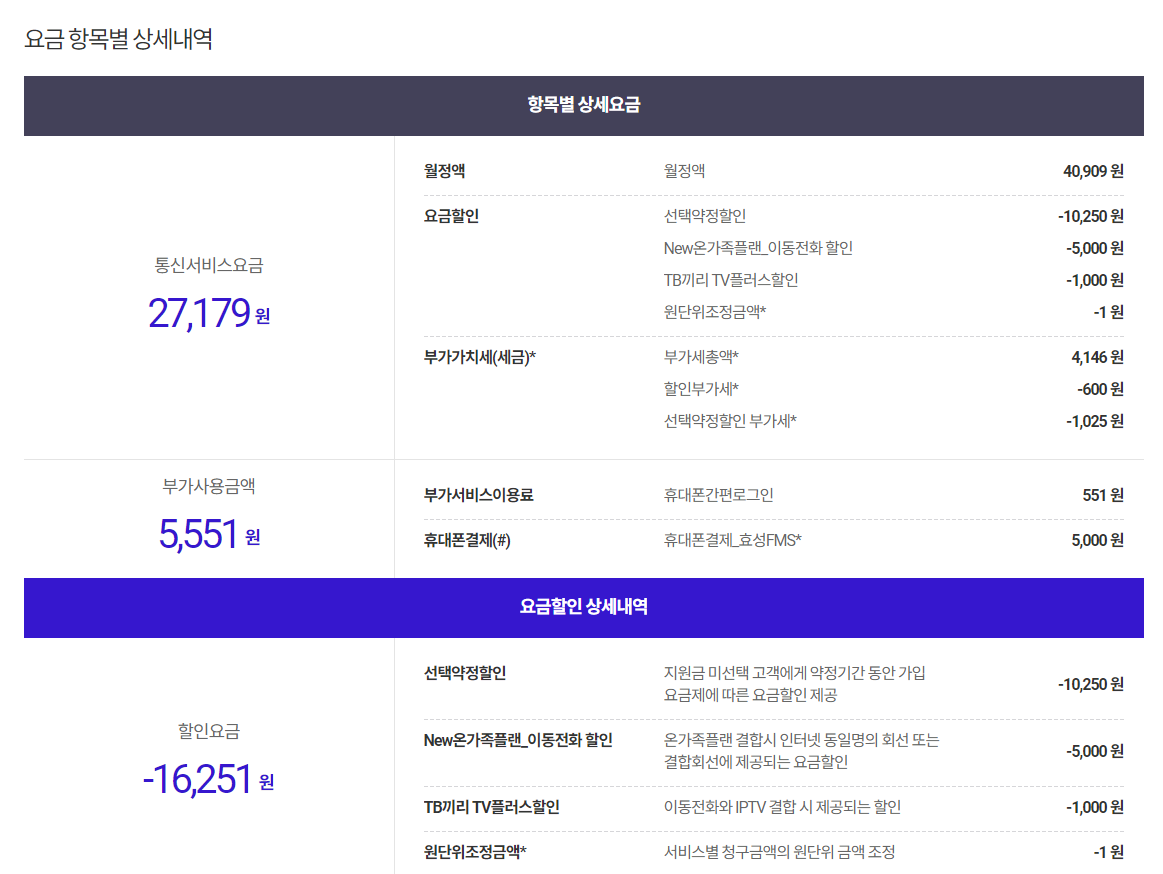Select the dark 항목별 상세요금 header bar
This screenshot has height=874, width=1163.
[x=583, y=105]
